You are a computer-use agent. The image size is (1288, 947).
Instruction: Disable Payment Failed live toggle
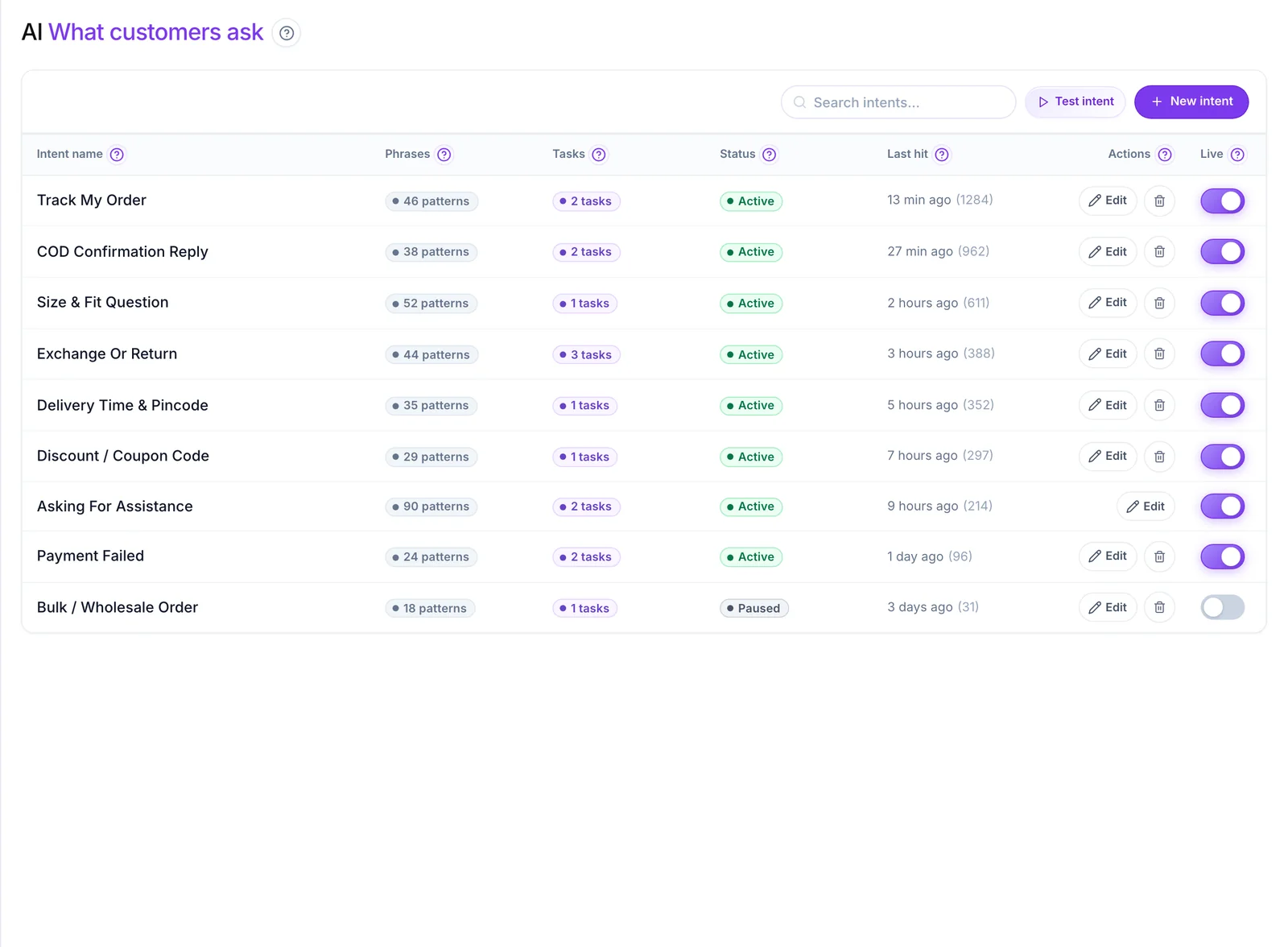coord(1222,556)
